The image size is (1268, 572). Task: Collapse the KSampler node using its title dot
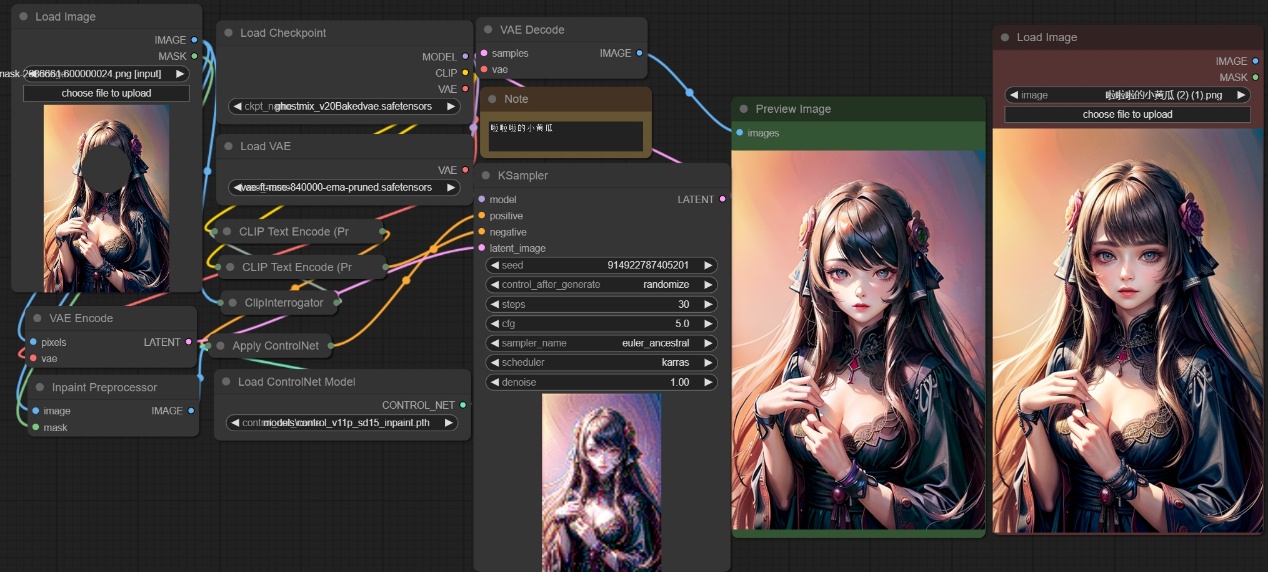(x=484, y=176)
